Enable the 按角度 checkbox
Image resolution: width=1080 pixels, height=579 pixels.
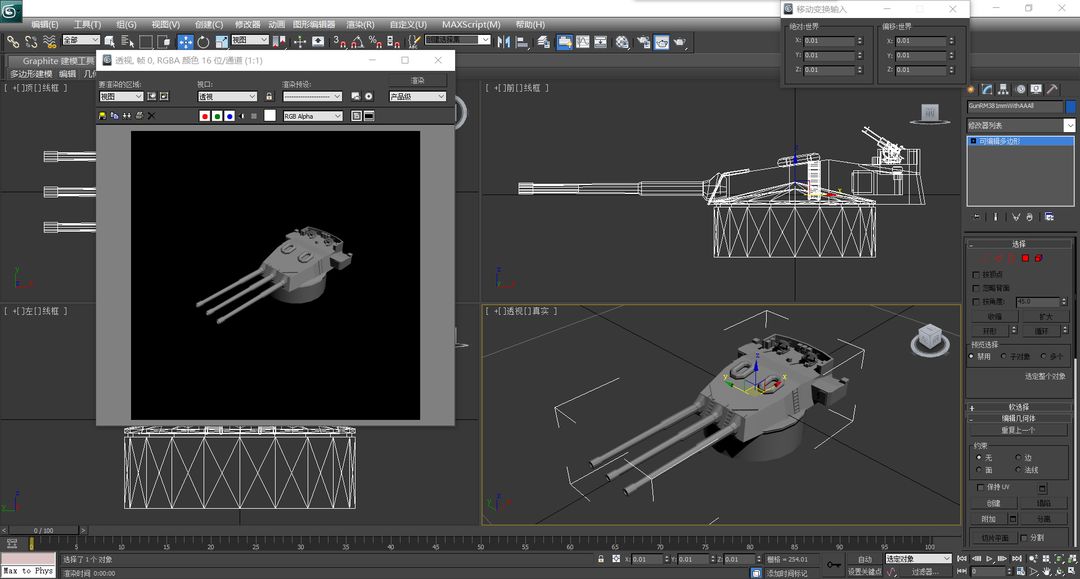(975, 302)
